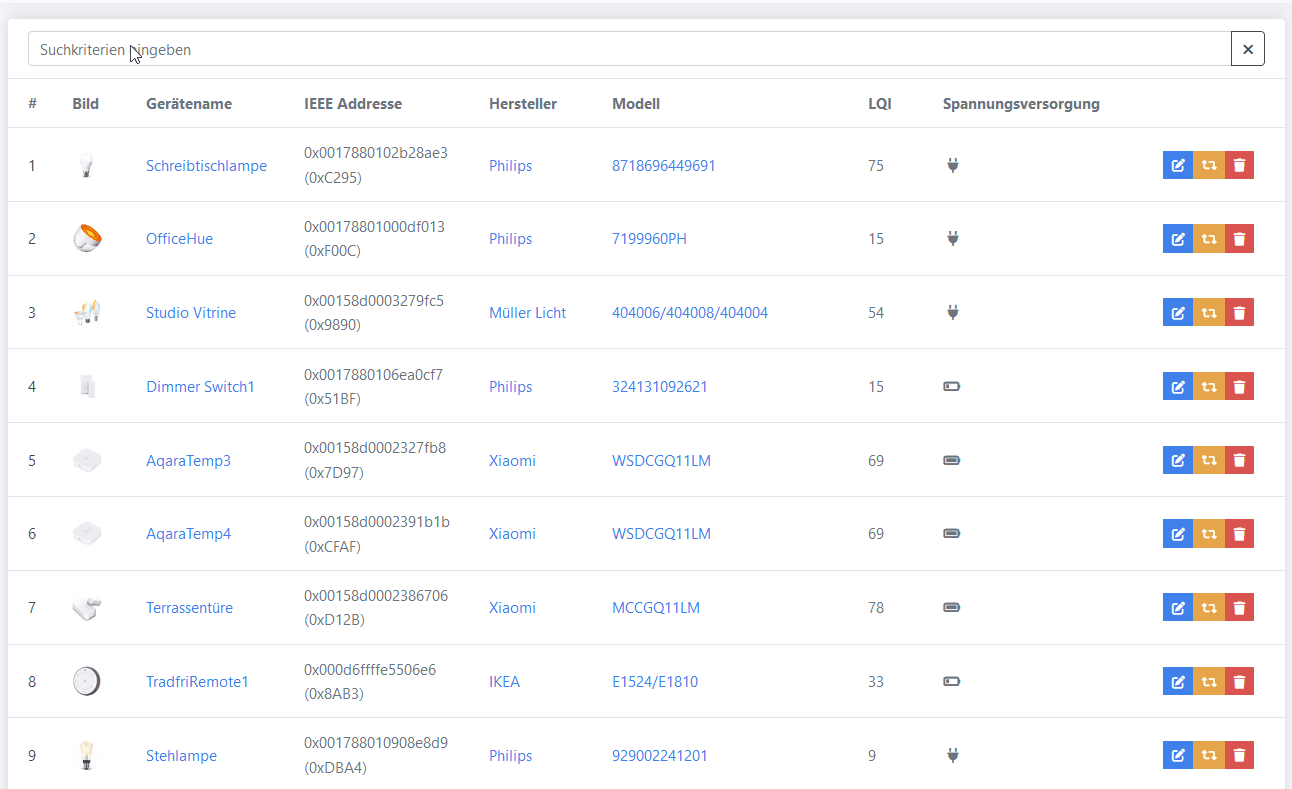Viewport: 1292px width, 789px height.
Task: Open the edit icon for Dimmer Switch1
Action: [1178, 386]
